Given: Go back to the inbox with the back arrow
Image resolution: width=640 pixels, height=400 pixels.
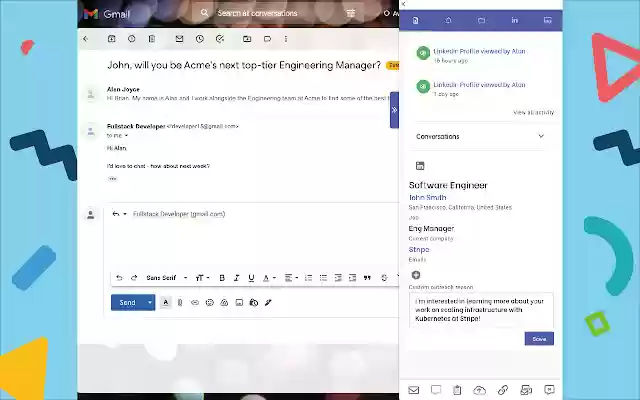Looking at the screenshot, I should 86,39.
